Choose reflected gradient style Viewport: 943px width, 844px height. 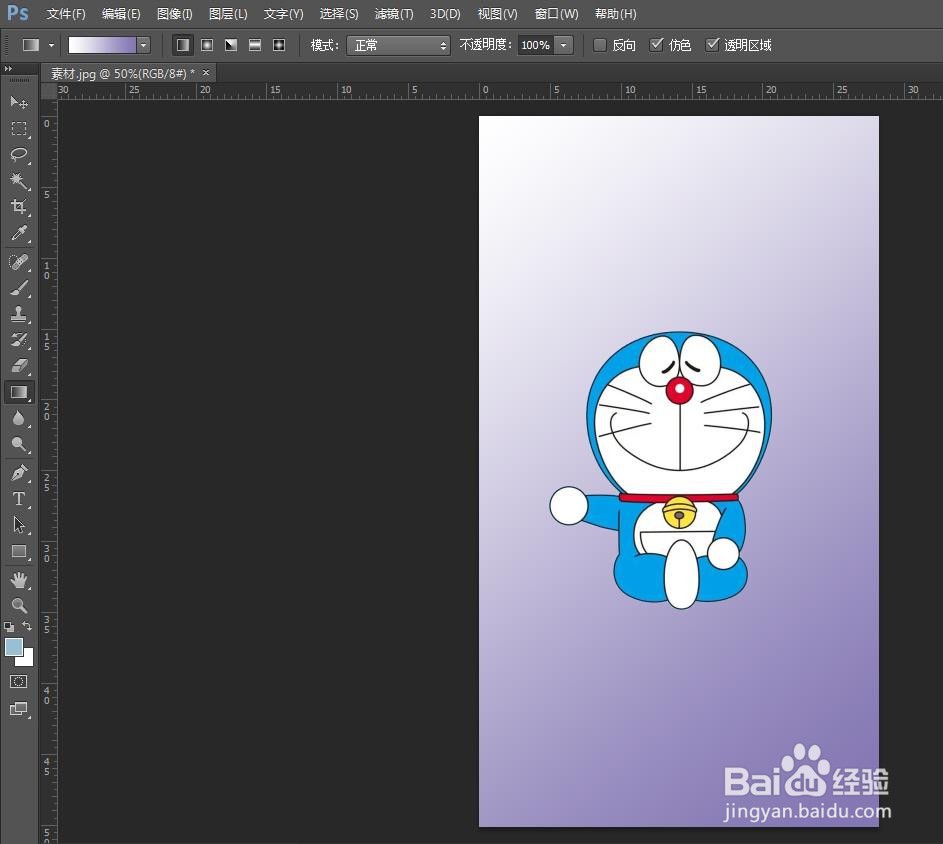255,45
